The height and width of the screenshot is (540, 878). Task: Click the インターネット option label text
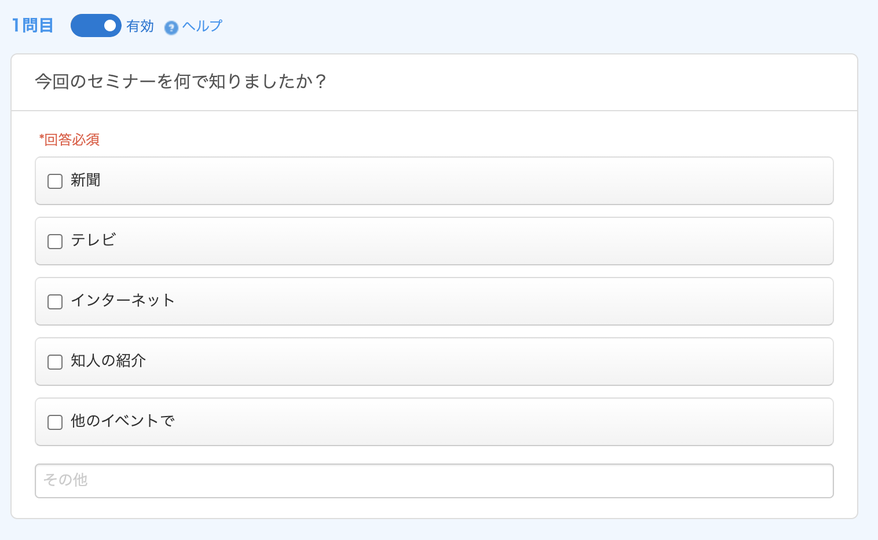tap(123, 300)
